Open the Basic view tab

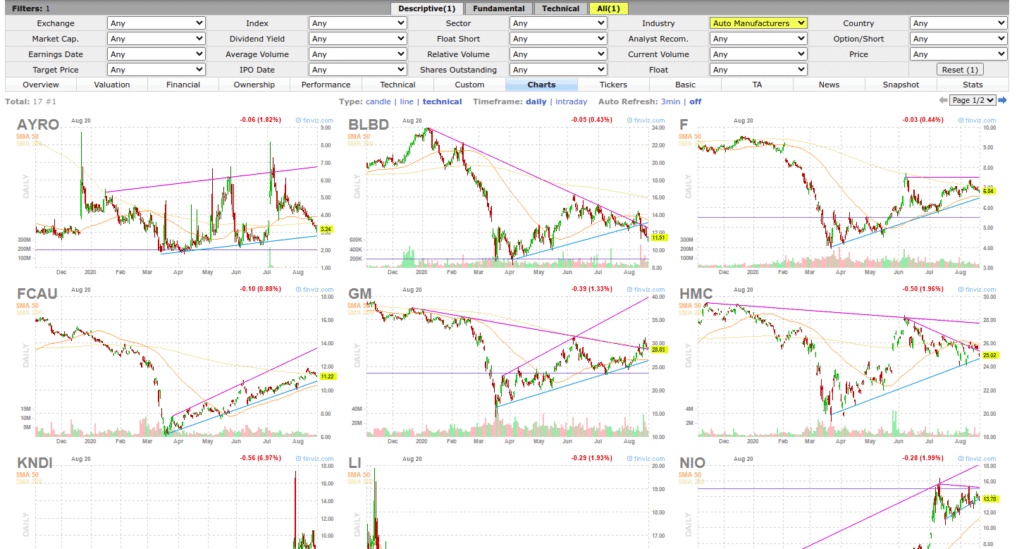coord(685,85)
